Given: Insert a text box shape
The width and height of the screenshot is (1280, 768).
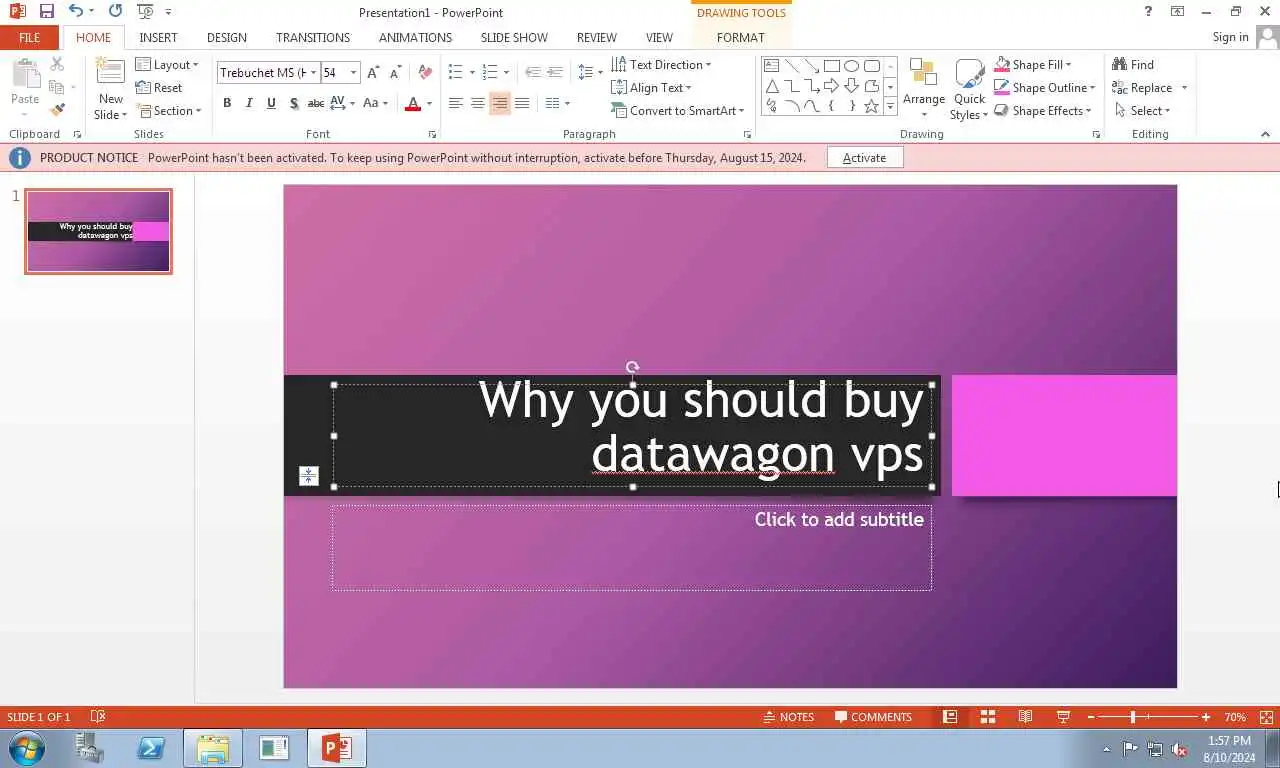Looking at the screenshot, I should pyautogui.click(x=772, y=66).
